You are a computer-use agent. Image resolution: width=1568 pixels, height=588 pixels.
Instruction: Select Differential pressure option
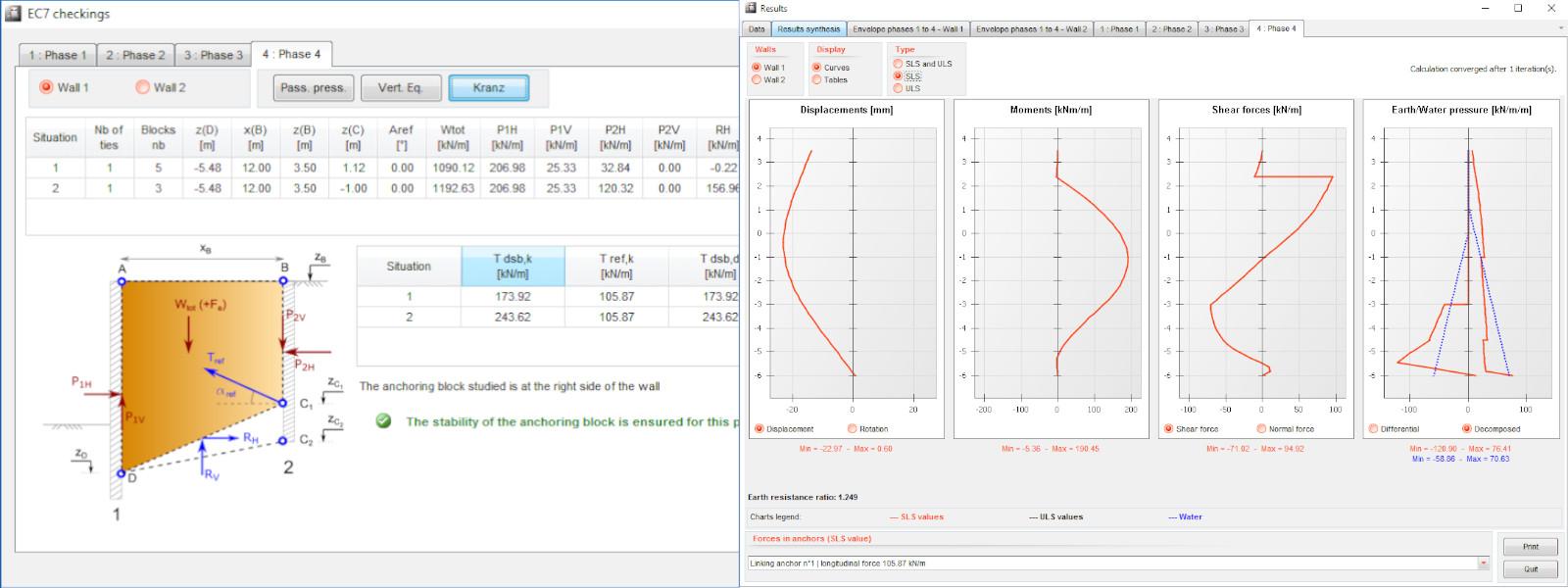1373,428
